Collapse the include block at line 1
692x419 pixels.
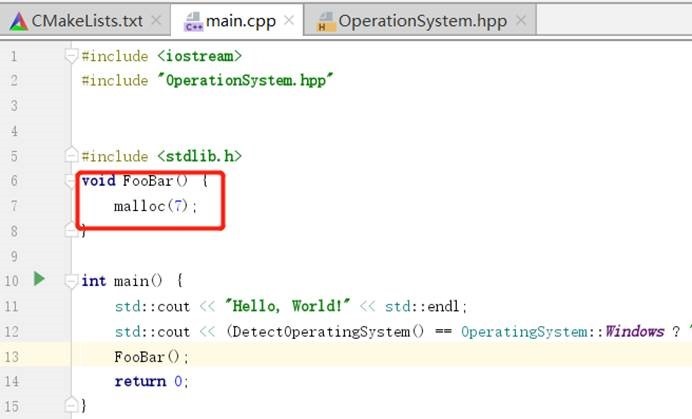coord(71,56)
